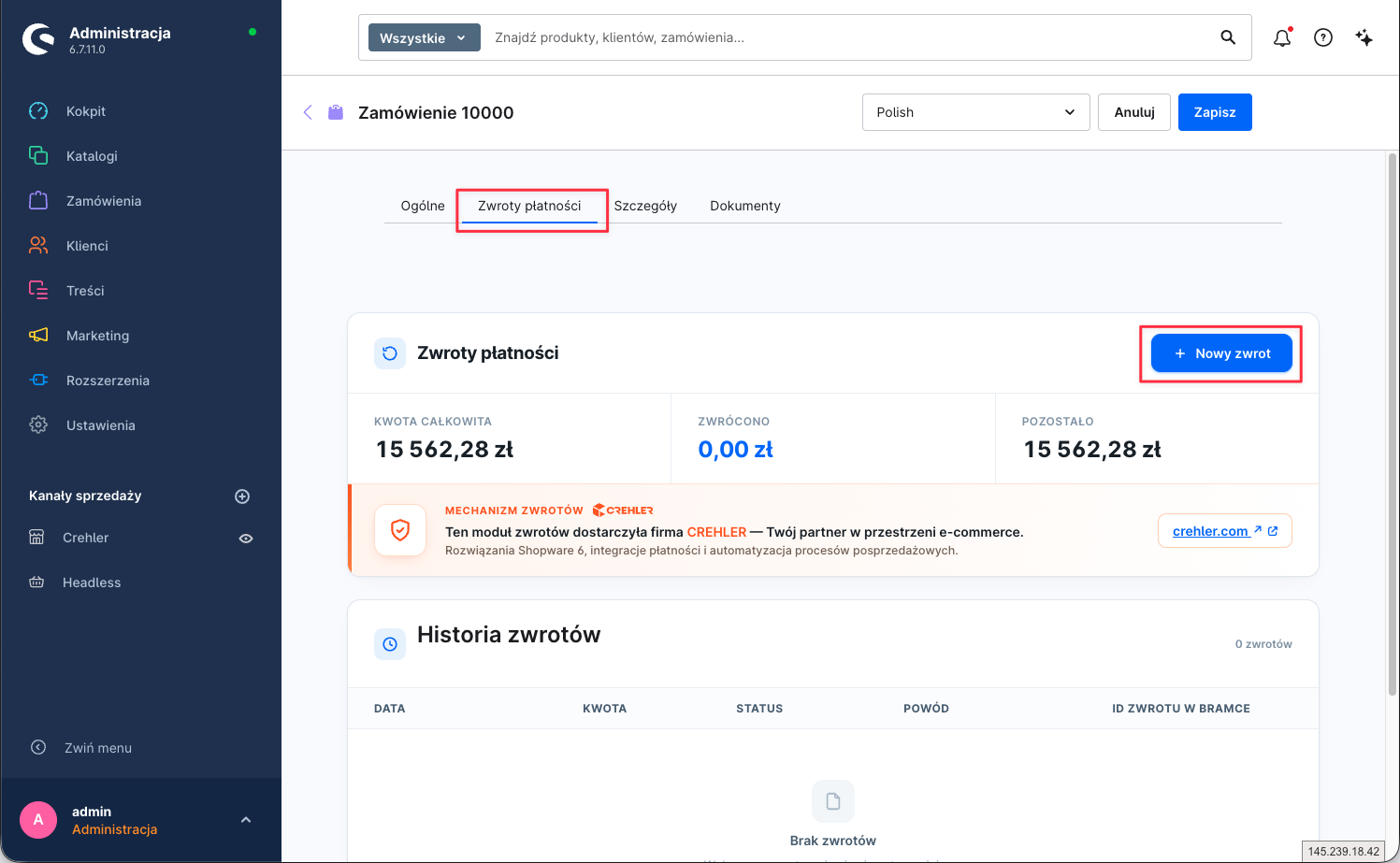1400x863 pixels.
Task: Click the MECHANIZM ZWROTÓW label
Action: (x=514, y=511)
